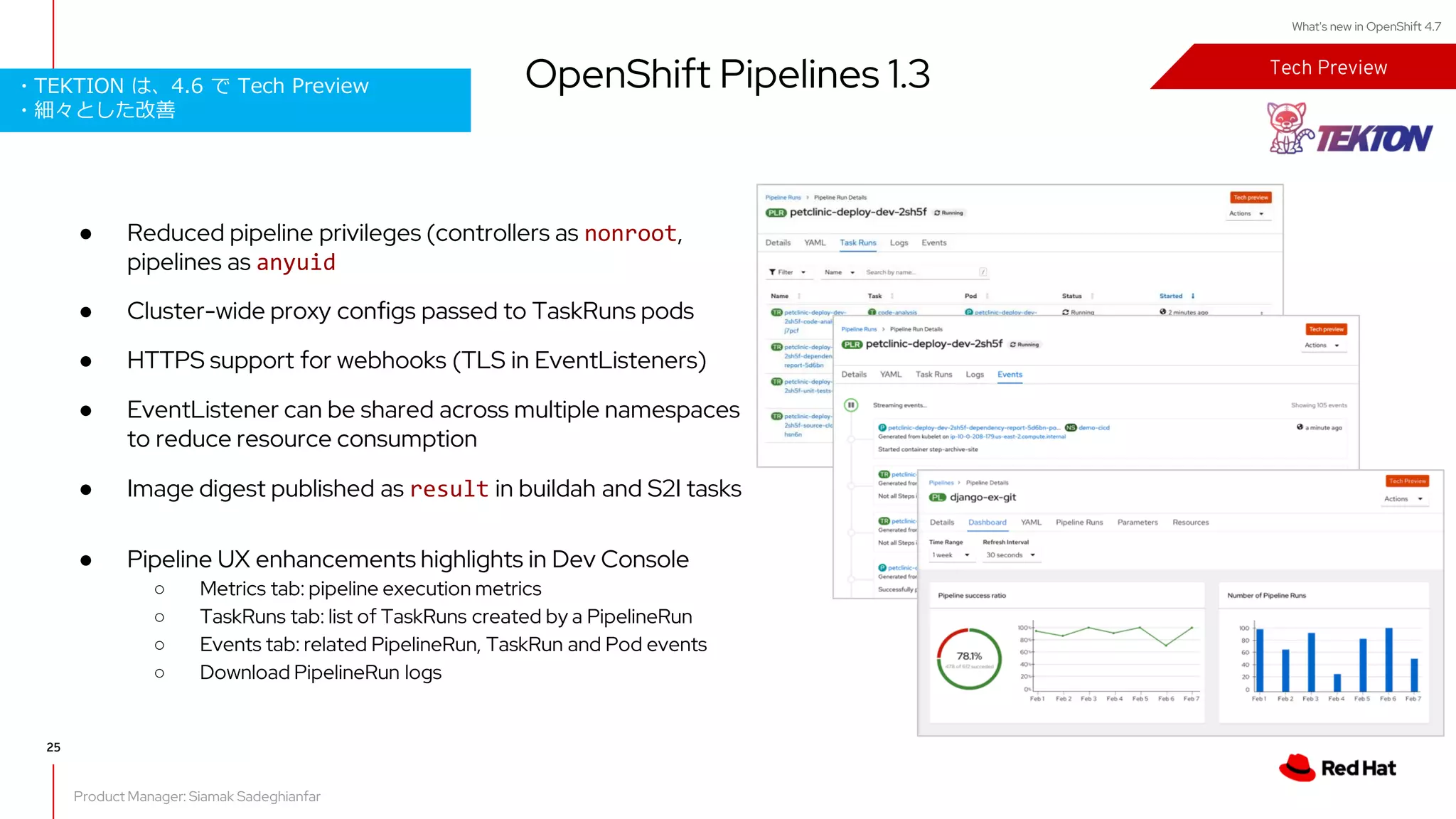The height and width of the screenshot is (819, 1456).
Task: Click TR icon of dependency-report task run row
Action: pos(776,347)
